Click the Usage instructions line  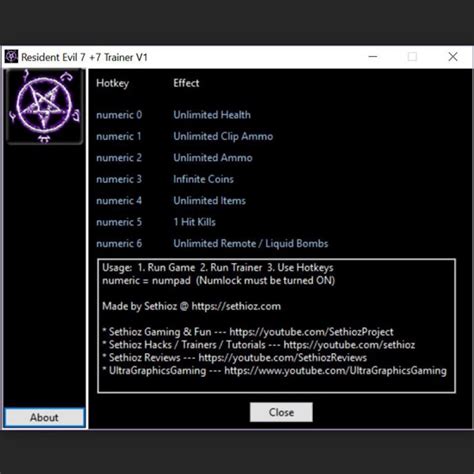coord(218,268)
